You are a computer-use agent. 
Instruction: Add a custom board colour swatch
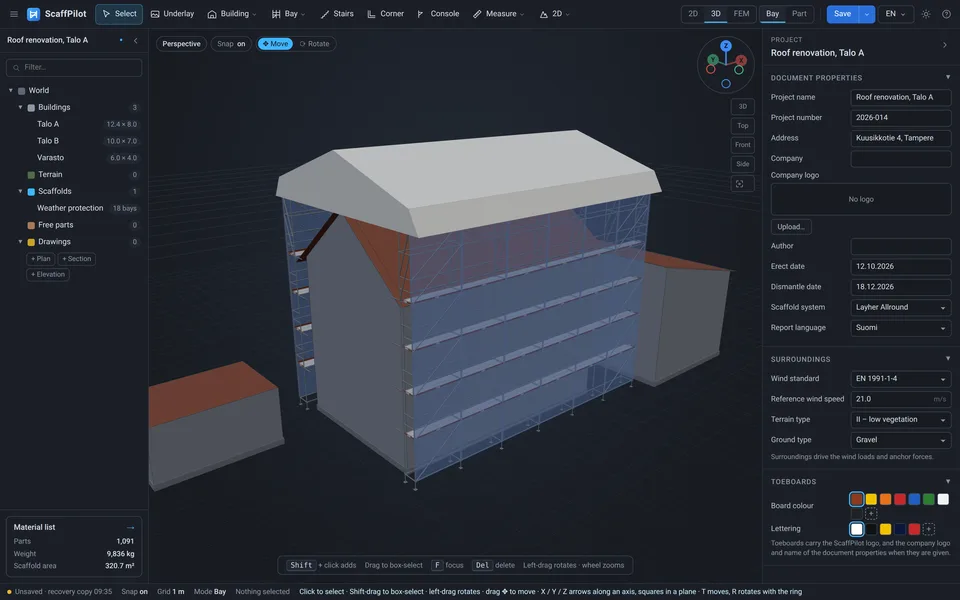[871, 514]
